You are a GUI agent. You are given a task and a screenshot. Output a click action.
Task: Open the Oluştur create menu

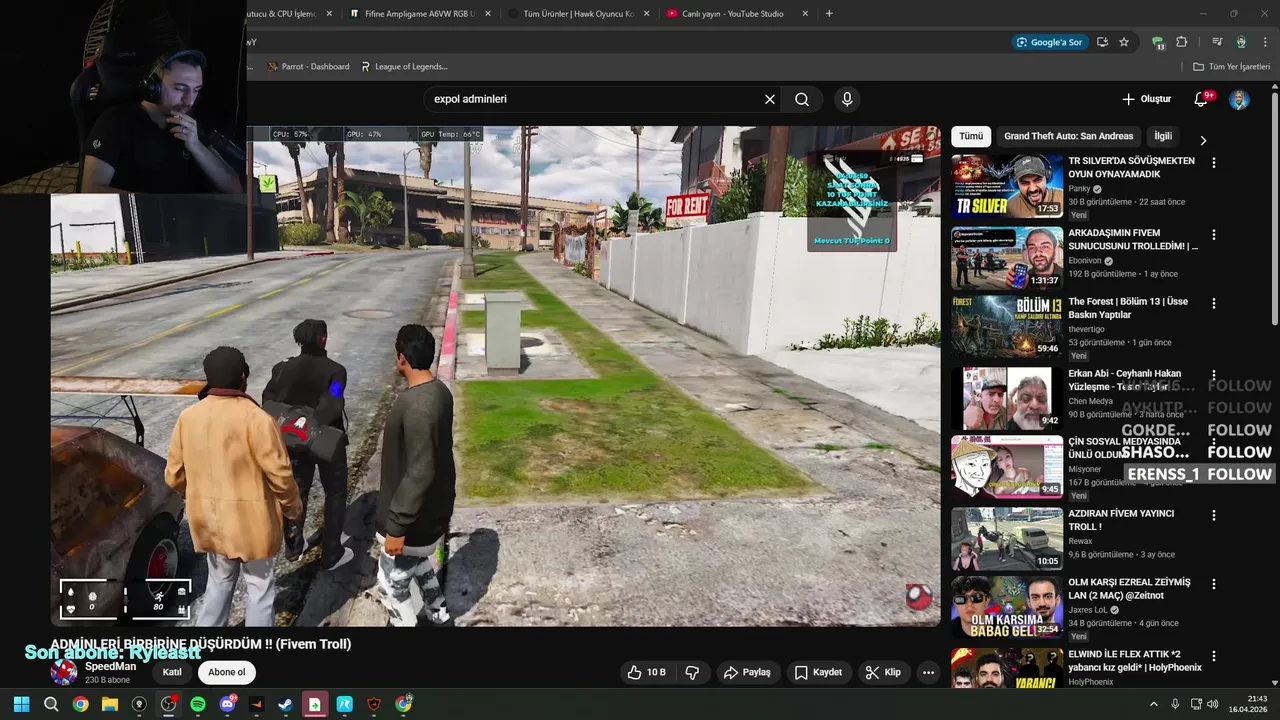coord(1146,99)
